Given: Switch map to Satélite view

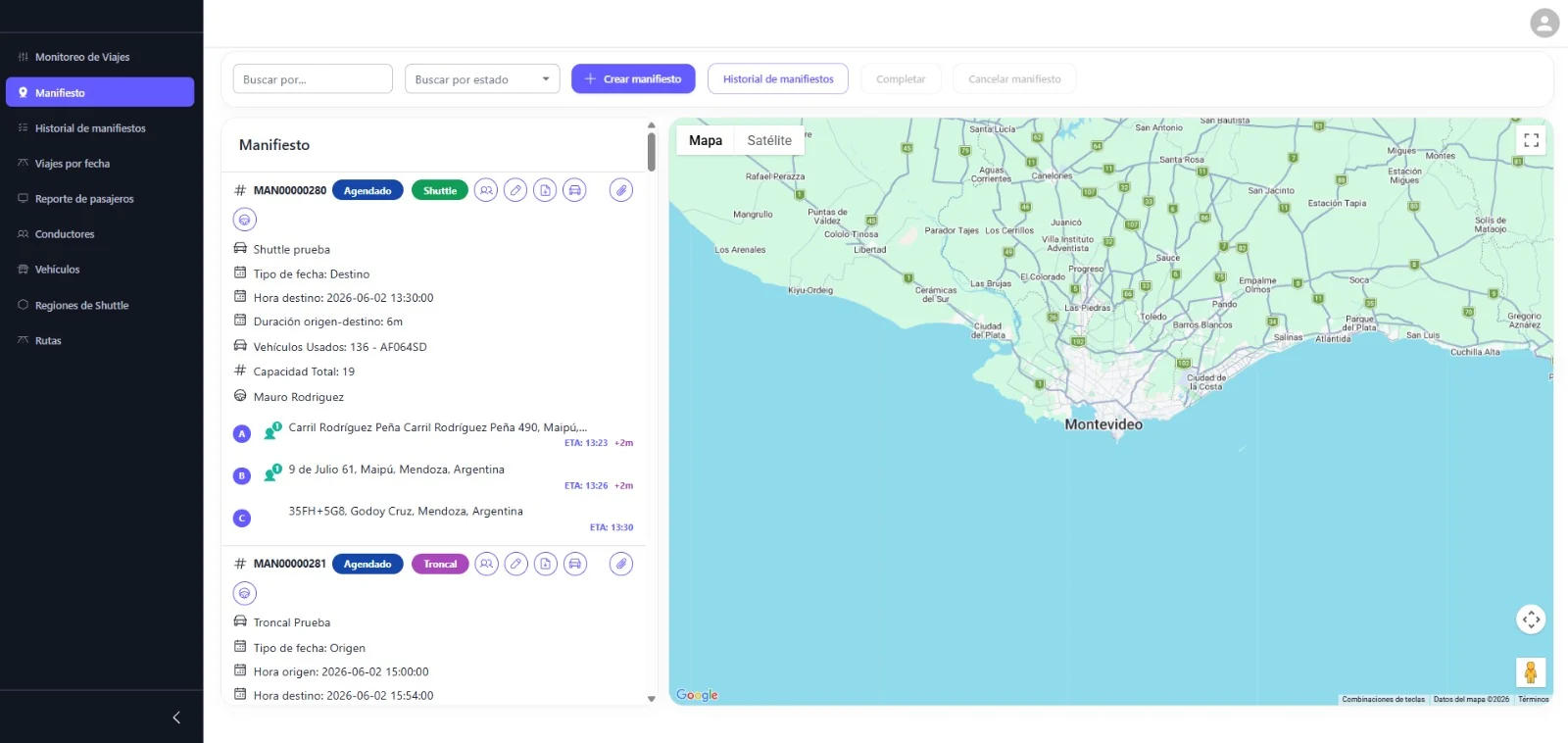Looking at the screenshot, I should pyautogui.click(x=769, y=140).
